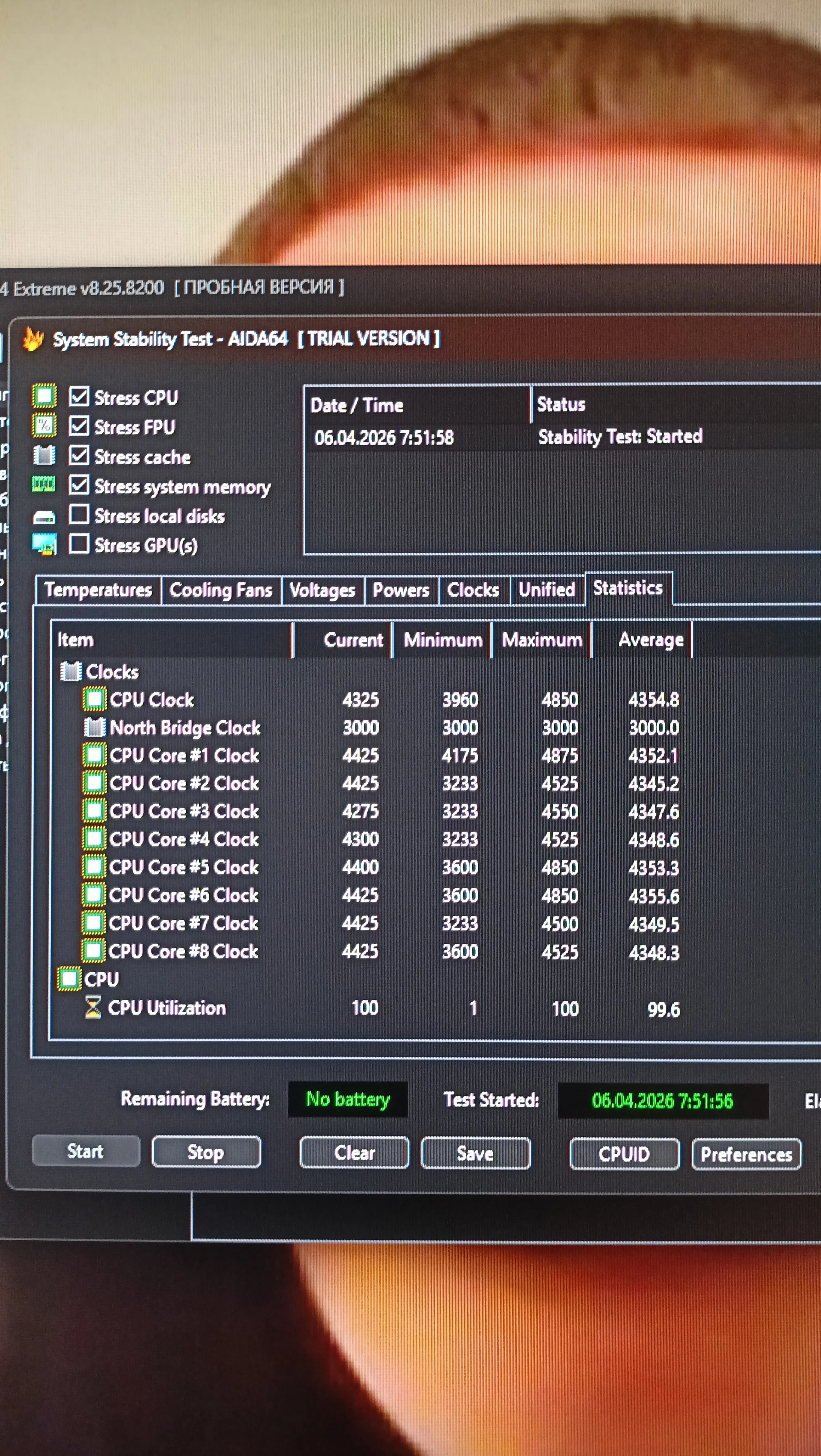
Task: Uncheck the Stress CPU checkbox
Action: point(78,396)
